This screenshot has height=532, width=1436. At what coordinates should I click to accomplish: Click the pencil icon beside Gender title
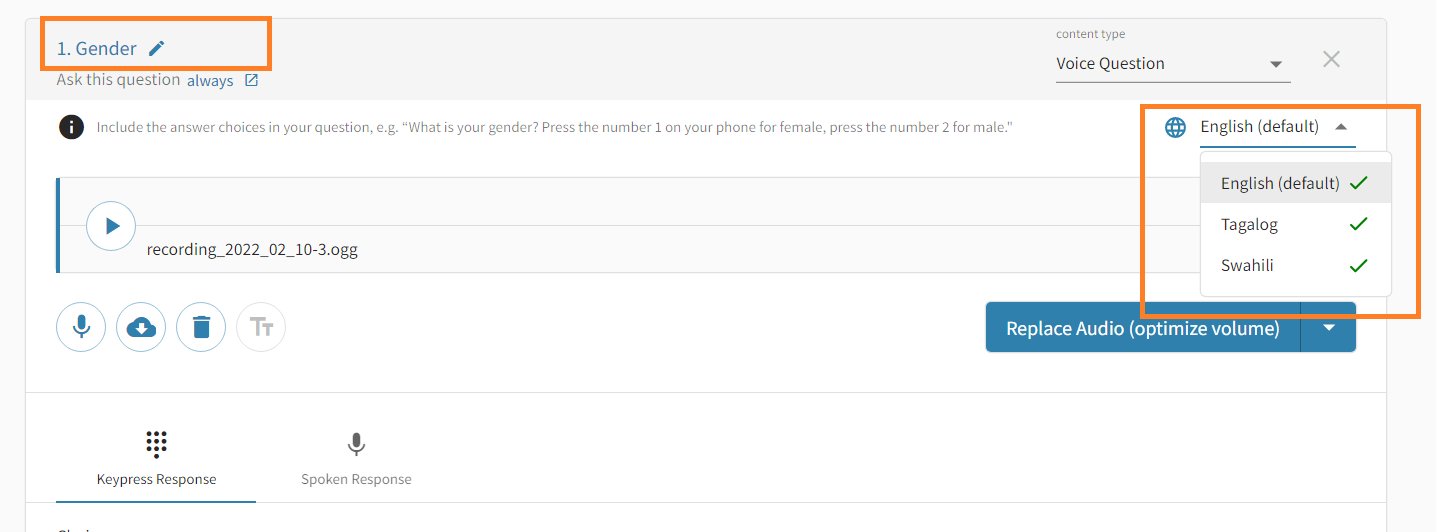click(x=156, y=48)
